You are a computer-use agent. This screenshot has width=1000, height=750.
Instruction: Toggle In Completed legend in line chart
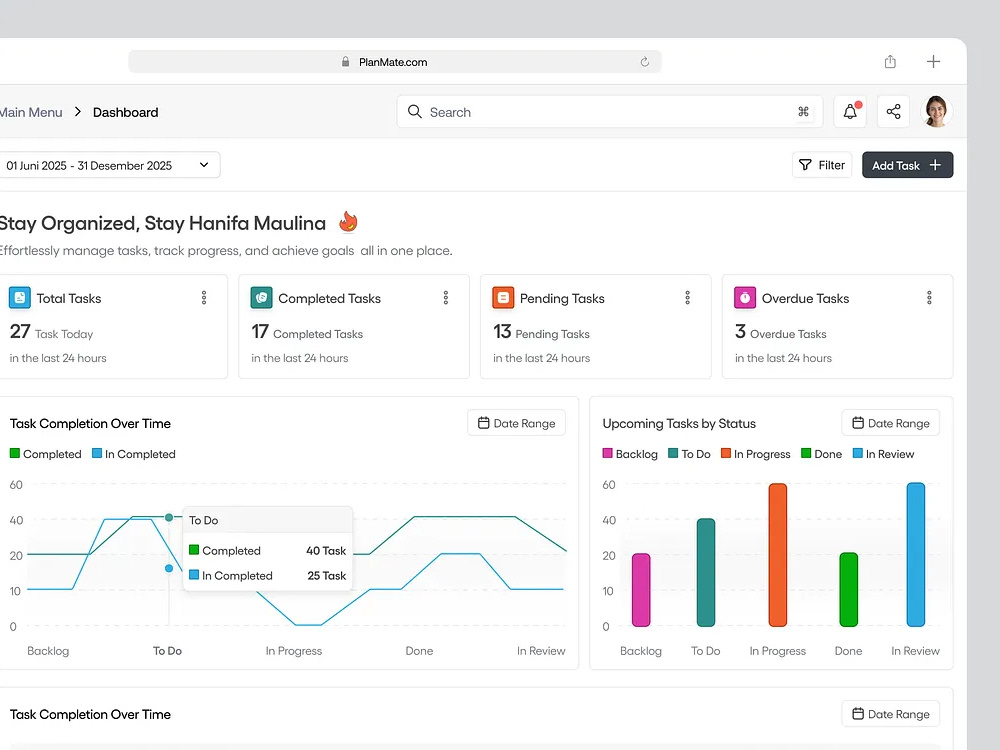click(x=133, y=454)
